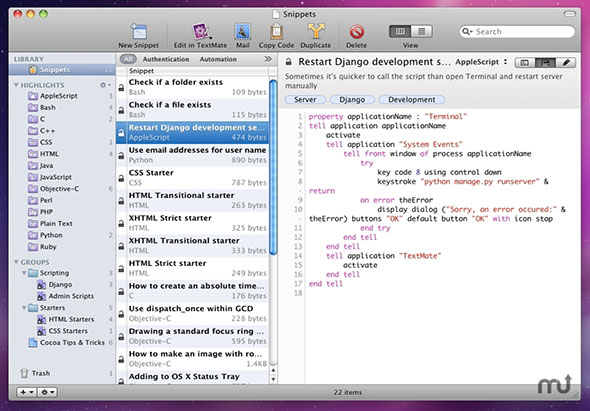The width and height of the screenshot is (590, 411).
Task: Toggle lock beside snippet title
Action: click(288, 62)
